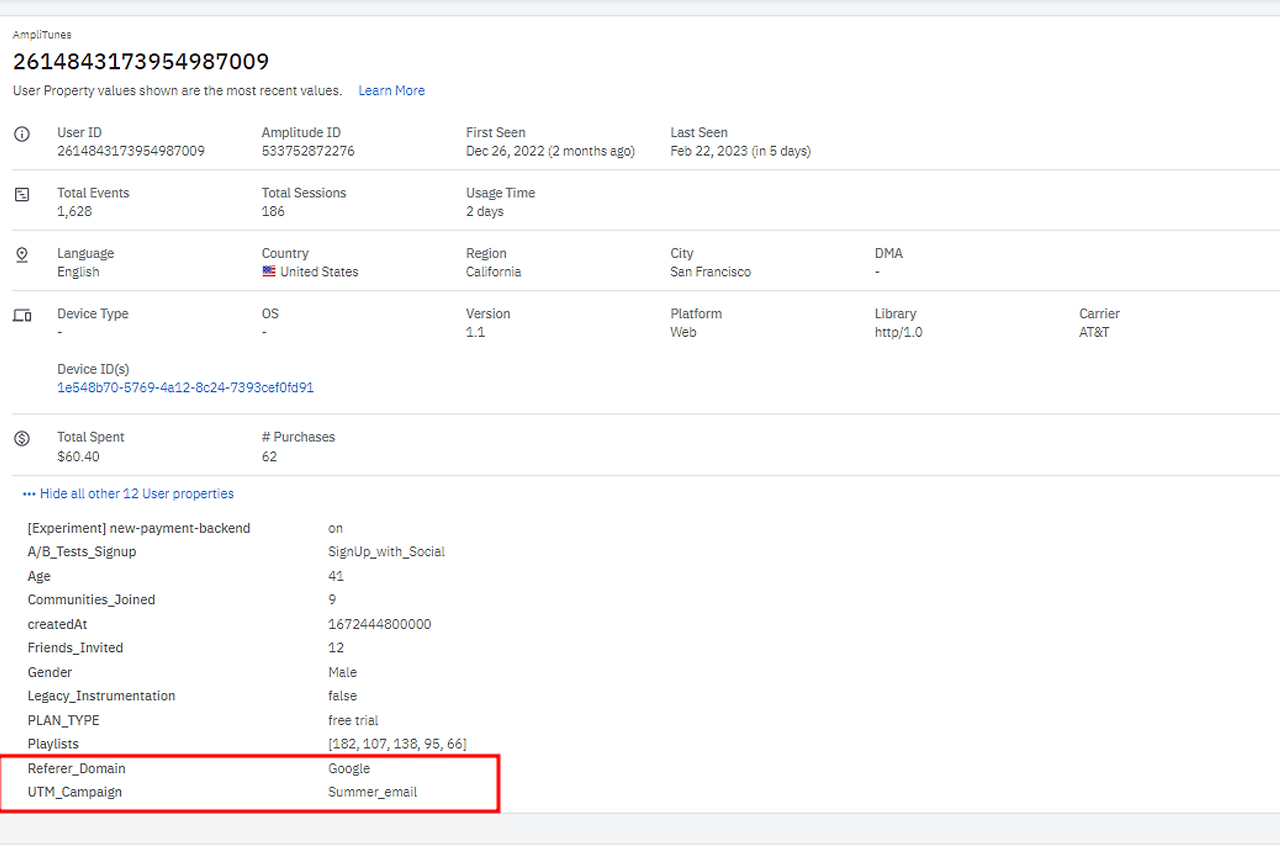Image resolution: width=1280 pixels, height=847 pixels.
Task: Click Total Sessions value 186
Action: 273,212
